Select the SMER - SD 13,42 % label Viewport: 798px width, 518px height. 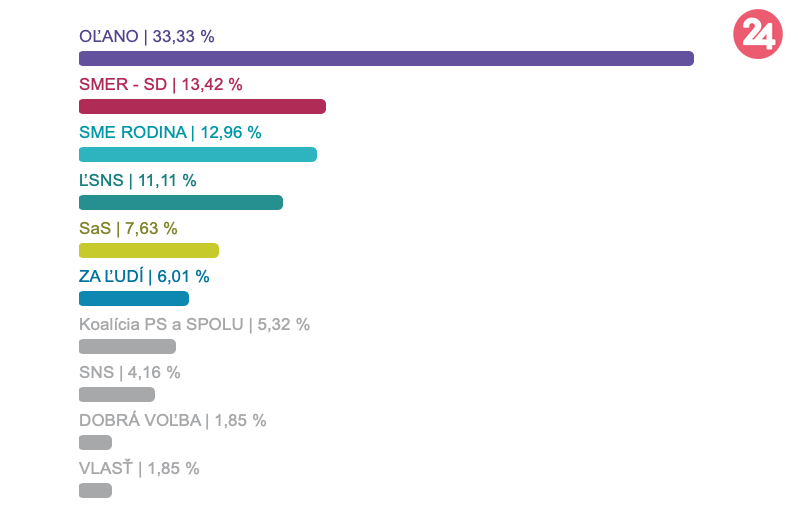pyautogui.click(x=161, y=85)
